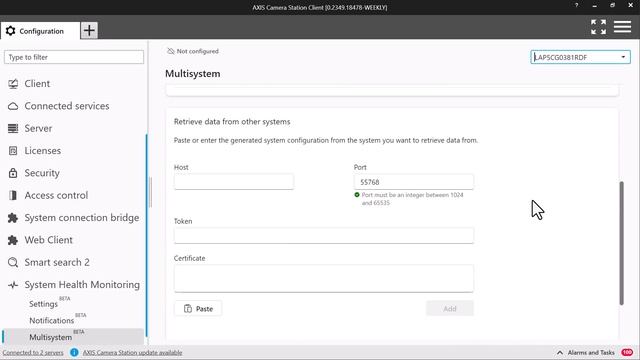Click the Security padlock icon

pyautogui.click(x=13, y=173)
